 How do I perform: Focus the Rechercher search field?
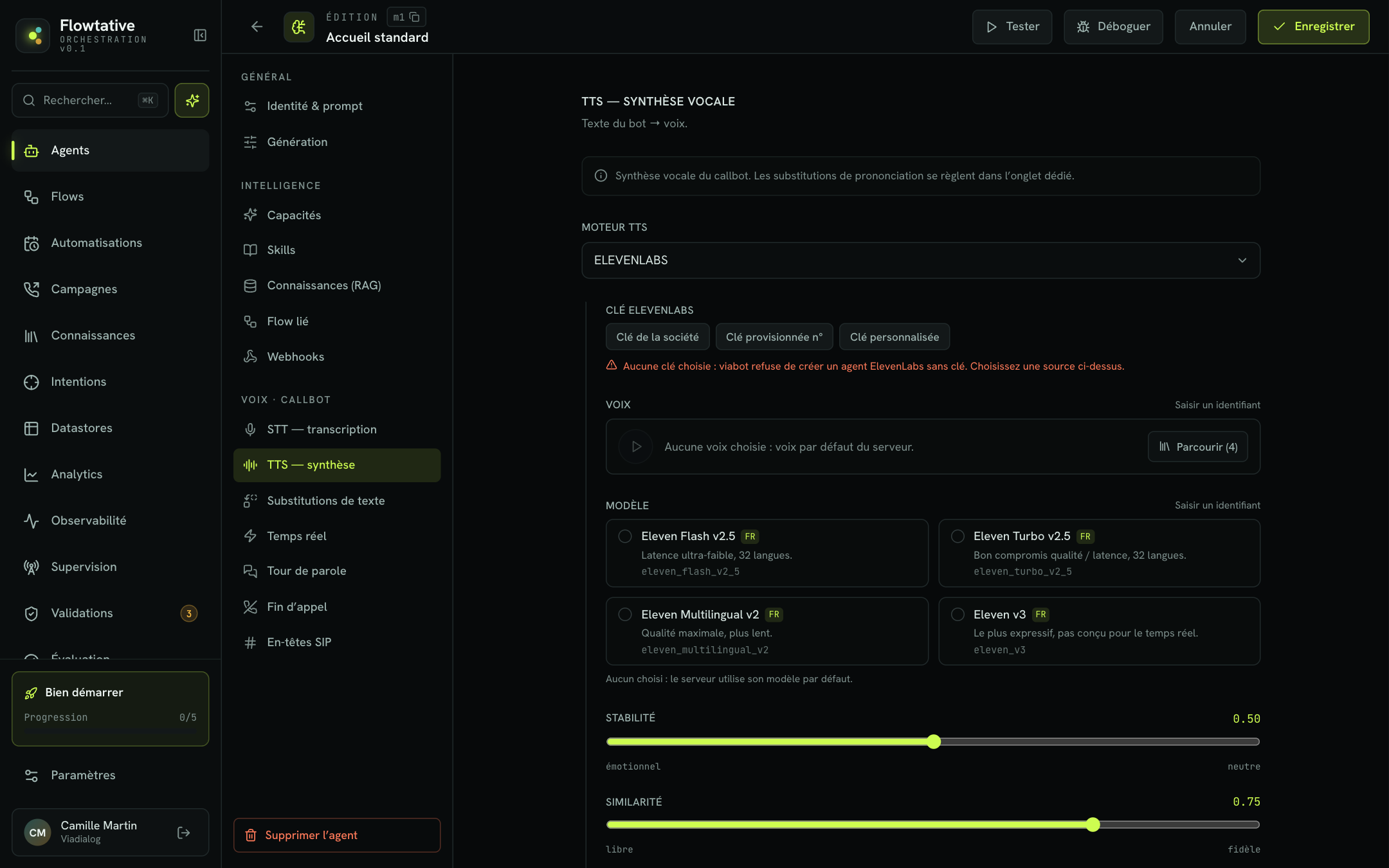pos(90,100)
